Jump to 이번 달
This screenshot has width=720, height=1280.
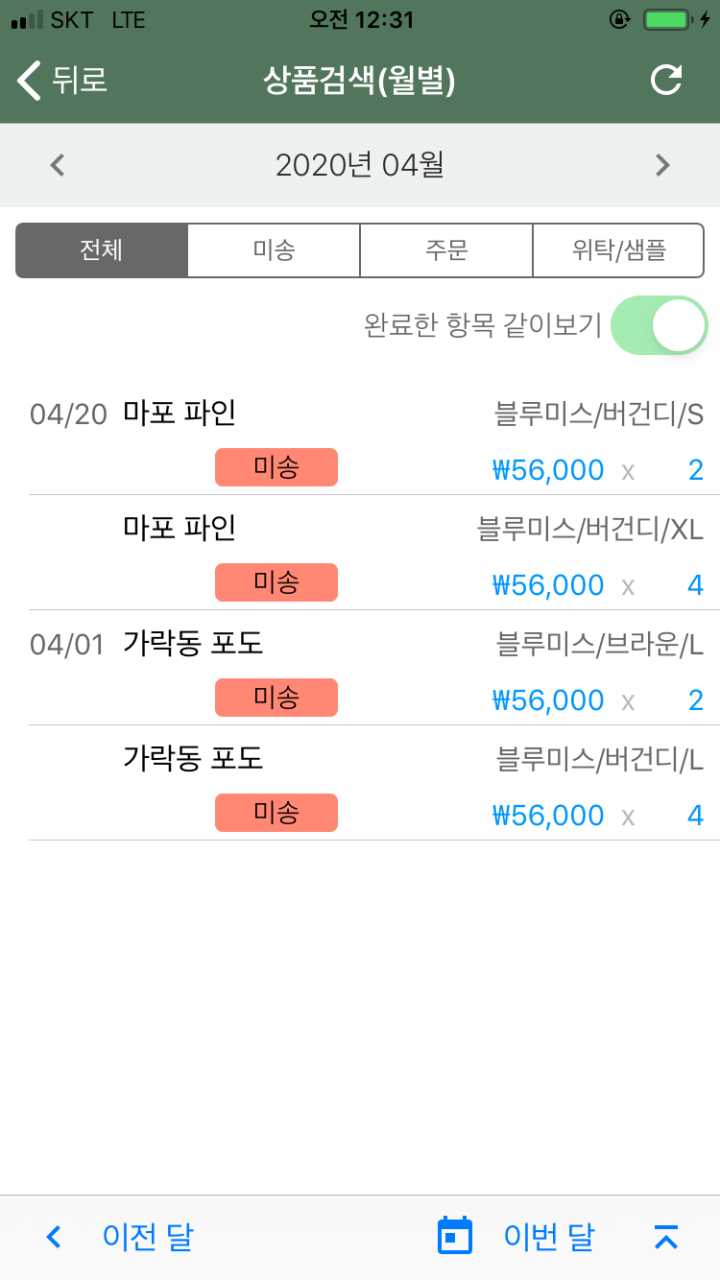click(549, 1237)
